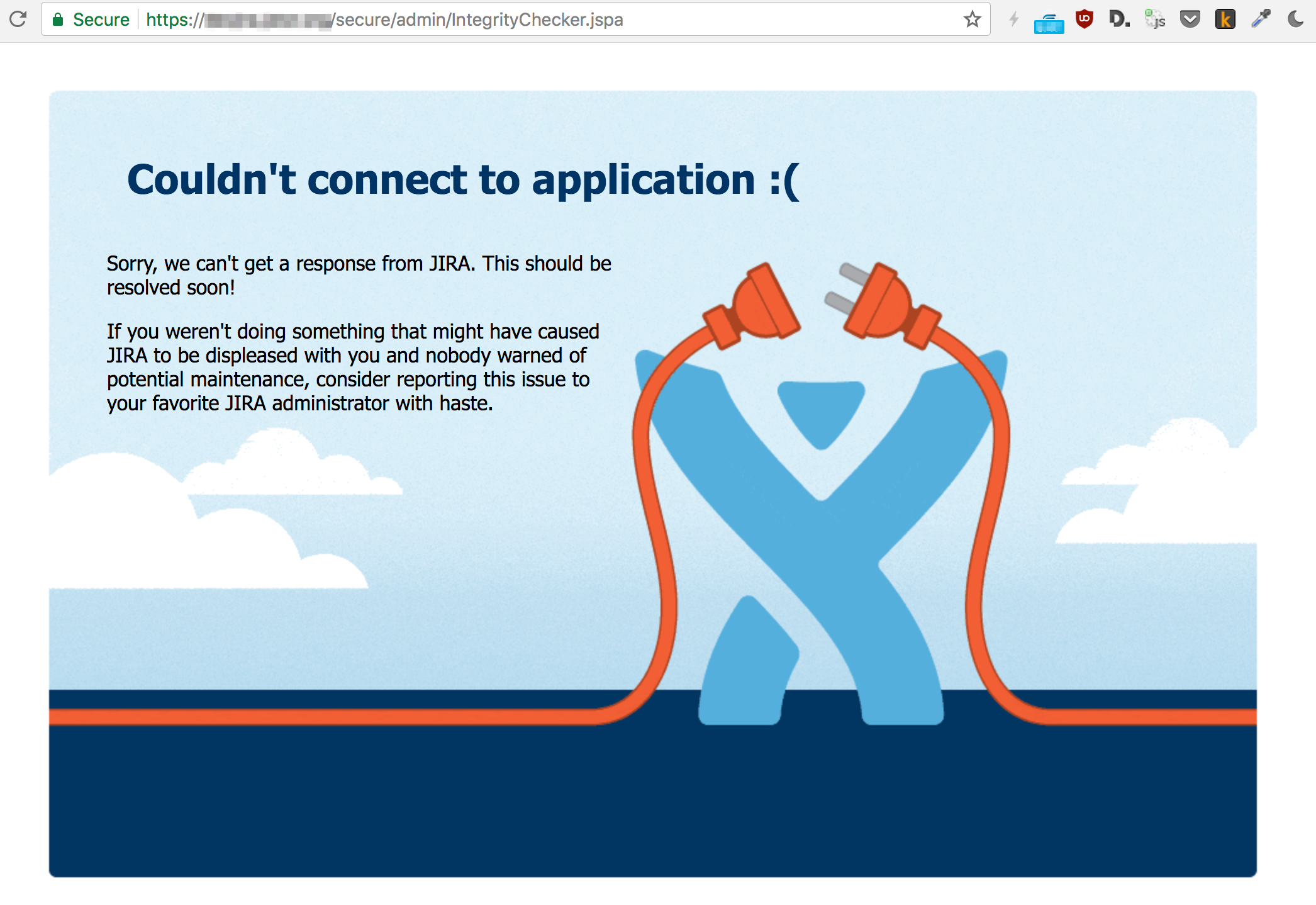Activate the ColorZilla eyedropper extension
The height and width of the screenshot is (905, 1316).
point(1261,19)
